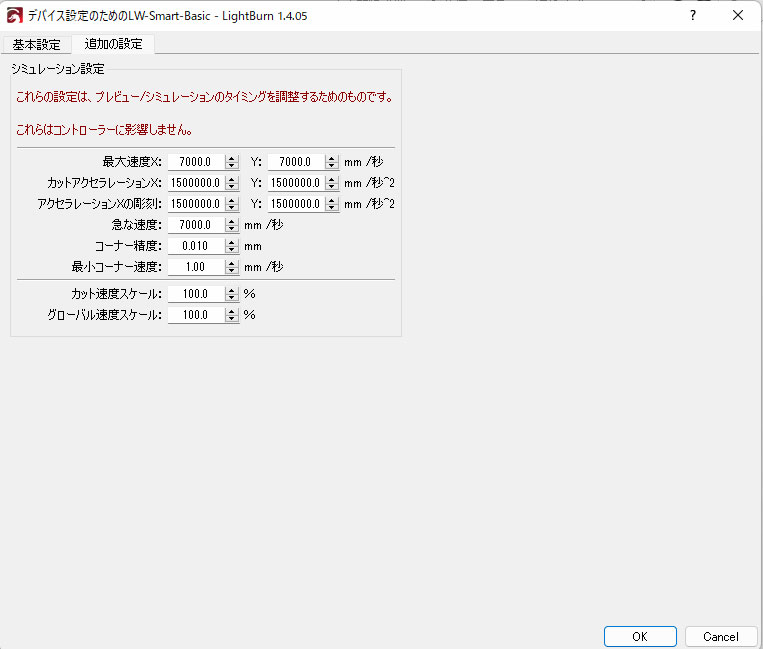Viewport: 763px width, 649px height.
Task: Click OK to confirm device settings
Action: pyautogui.click(x=640, y=636)
